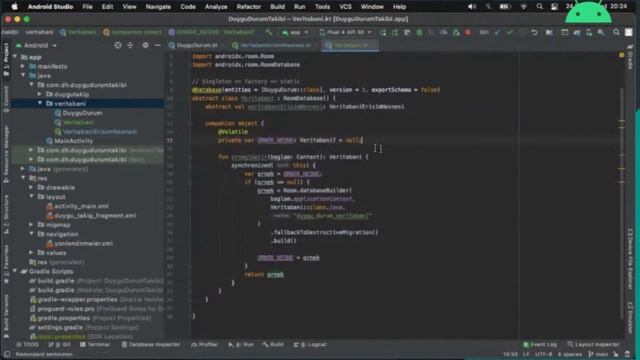Image resolution: width=640 pixels, height=360 pixels.
Task: Open the Pixel 4 API 30 device dropdown
Action: coord(345,32)
